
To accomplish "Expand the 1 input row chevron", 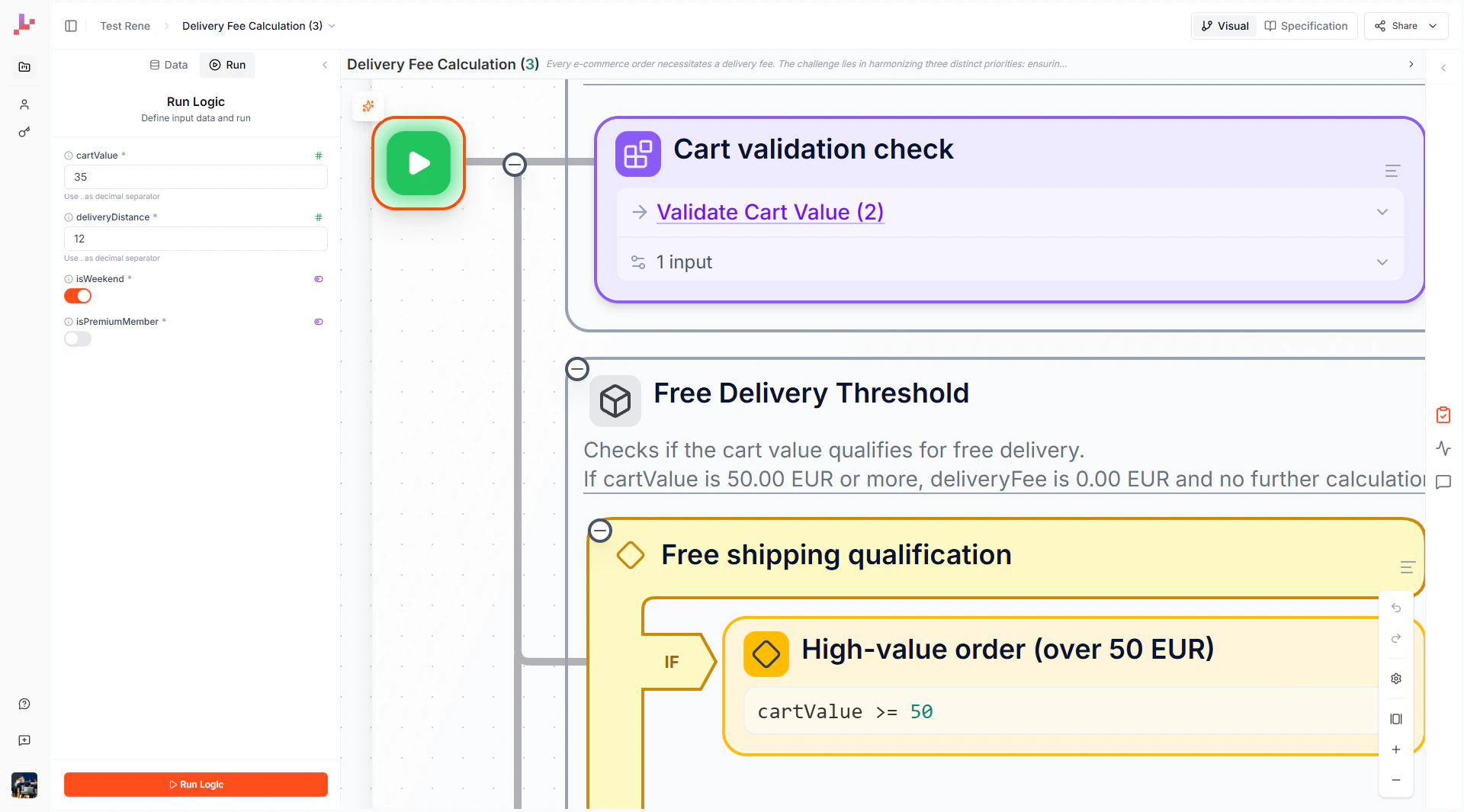I will [1382, 262].
